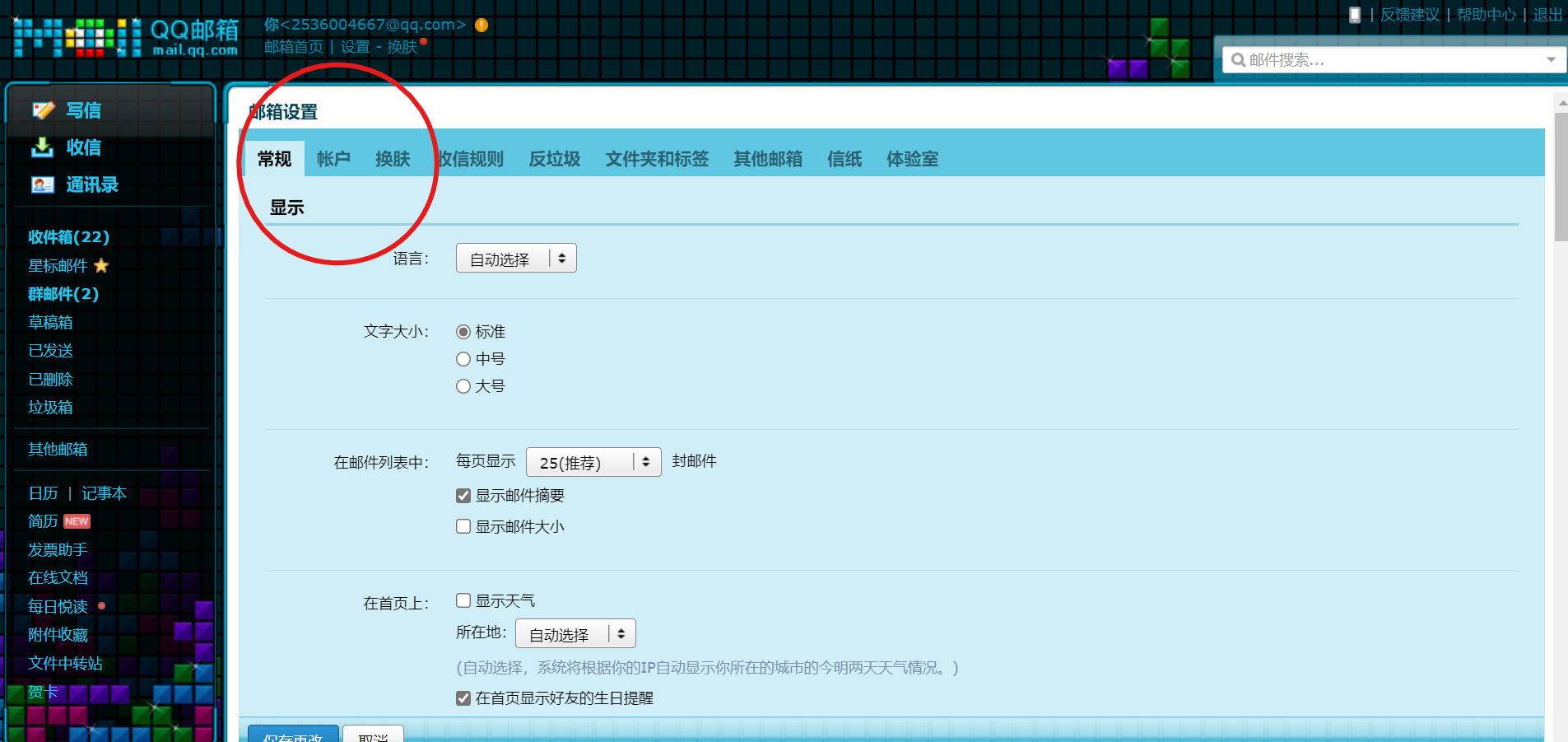
Task: Switch to the 反垃圾 settings tab
Action: (x=554, y=159)
